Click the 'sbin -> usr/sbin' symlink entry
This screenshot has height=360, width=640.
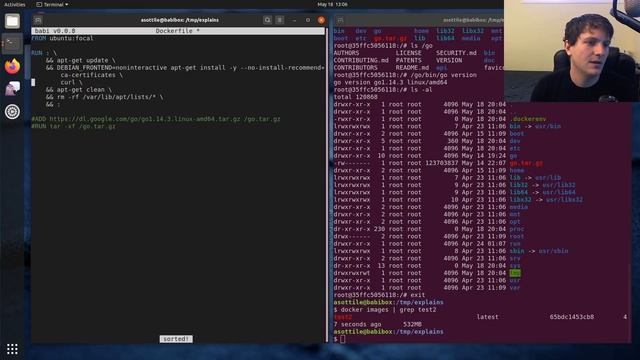[539, 251]
